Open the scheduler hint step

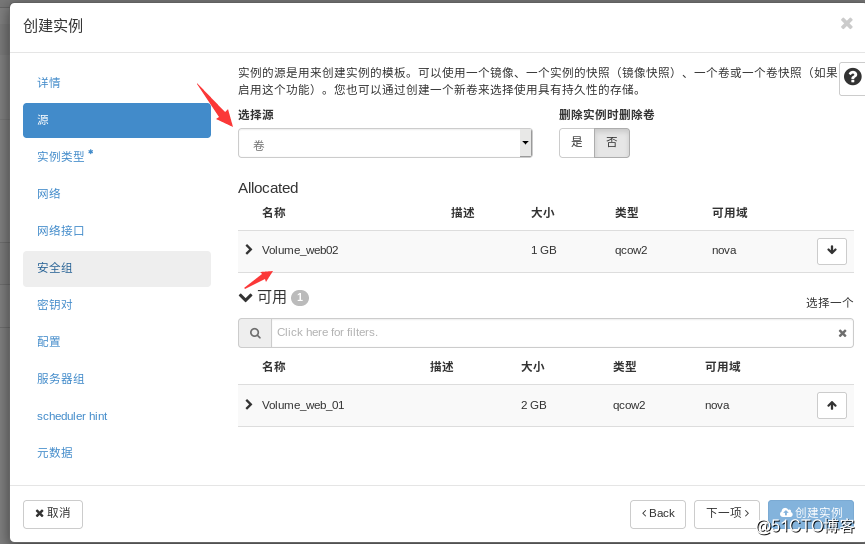[72, 416]
